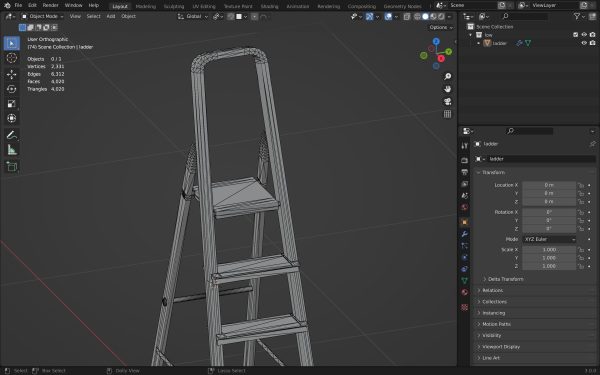Open the viewport Object menu

click(x=128, y=16)
